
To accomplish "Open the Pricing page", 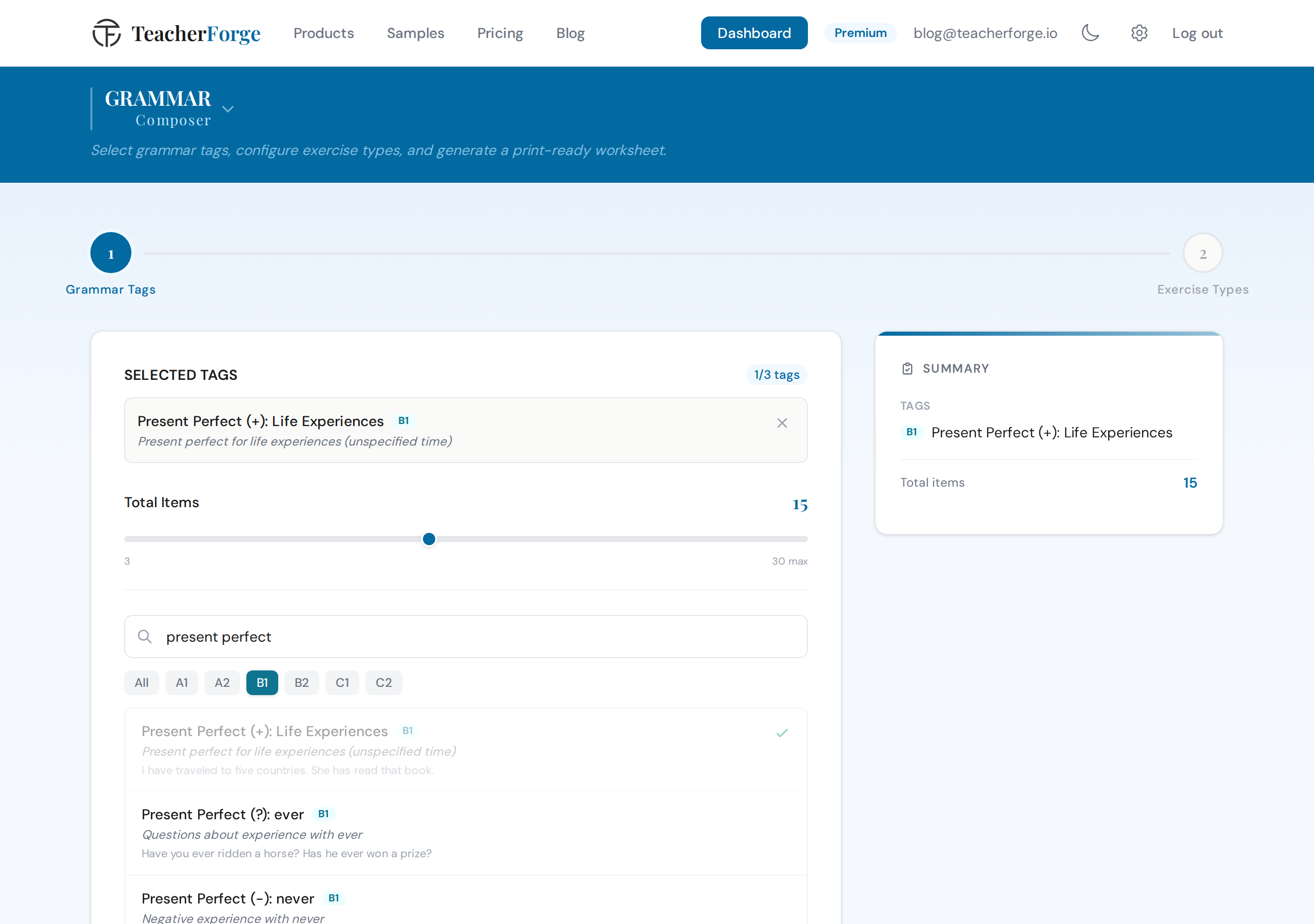I will coord(500,33).
